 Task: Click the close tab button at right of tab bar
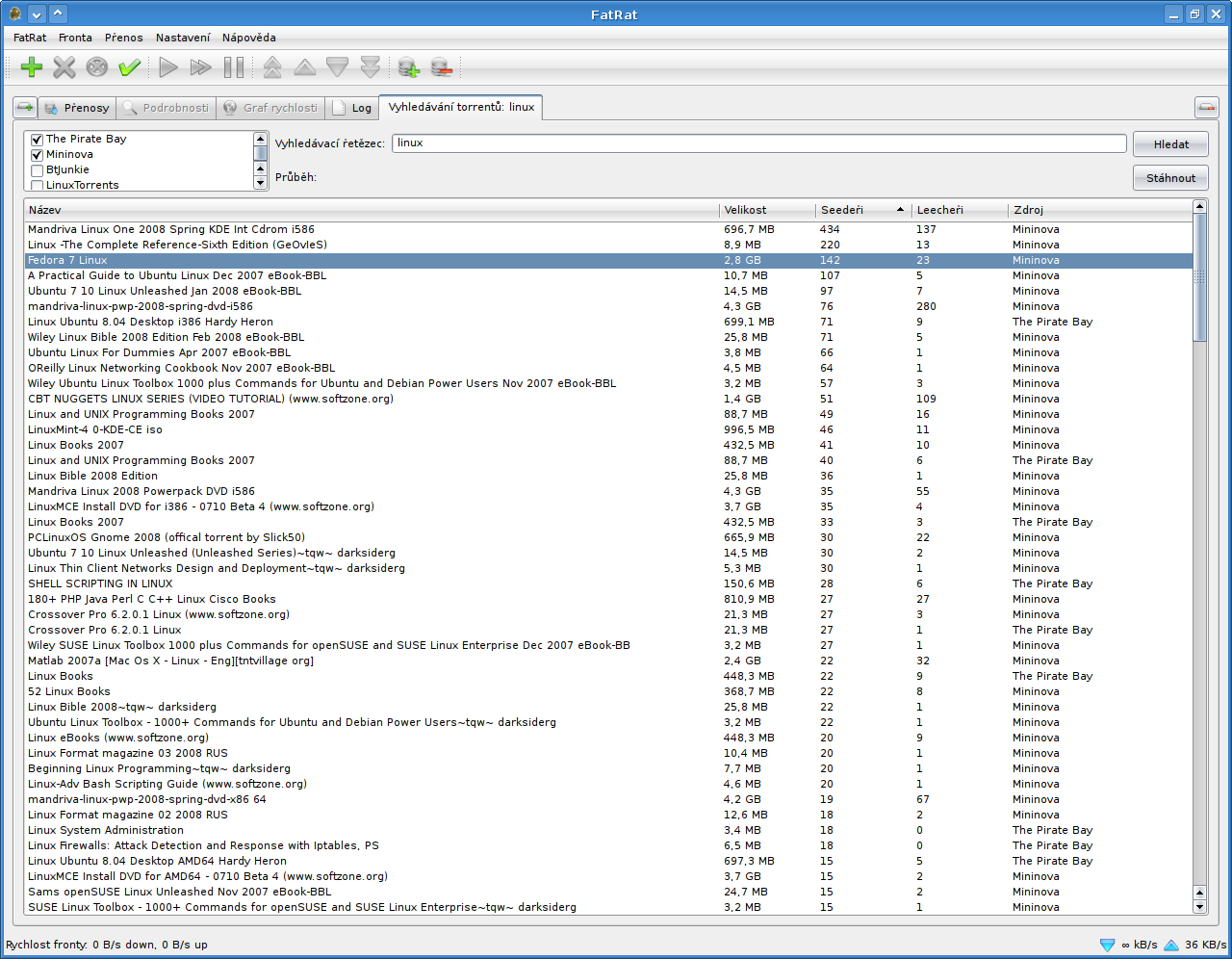[1207, 107]
